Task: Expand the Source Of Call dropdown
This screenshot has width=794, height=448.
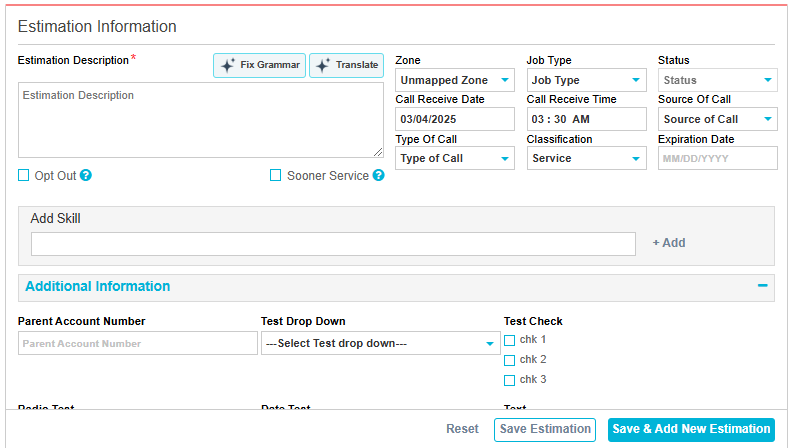Action: pos(717,120)
